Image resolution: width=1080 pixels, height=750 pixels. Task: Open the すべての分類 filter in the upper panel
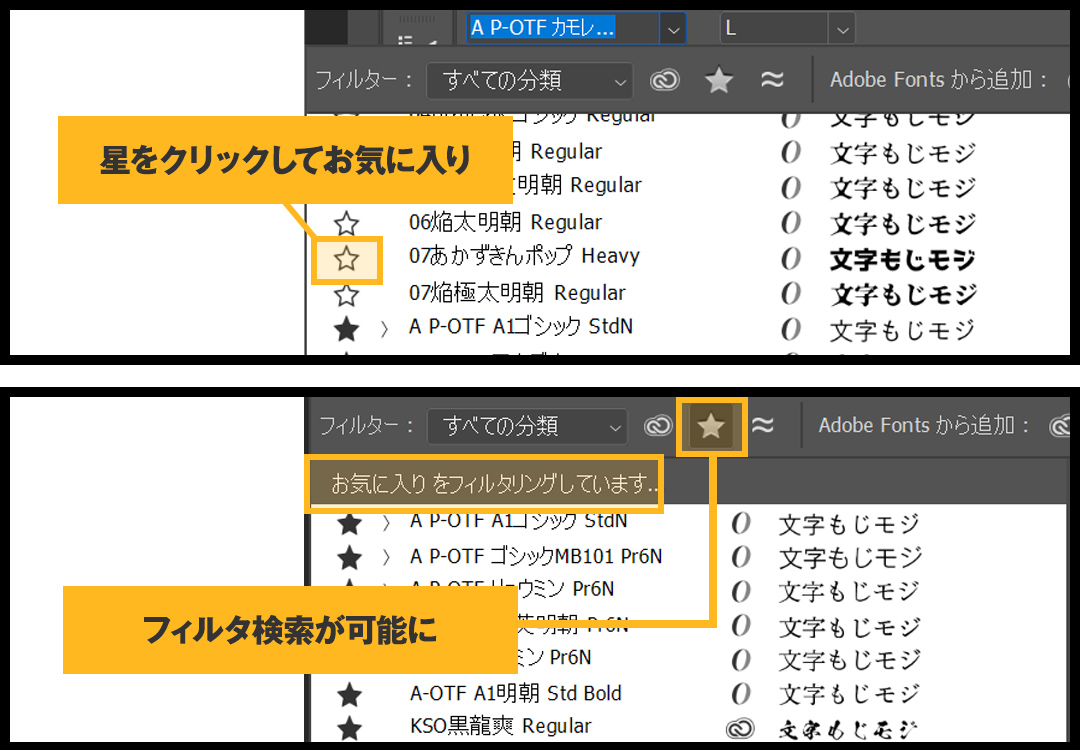point(529,80)
